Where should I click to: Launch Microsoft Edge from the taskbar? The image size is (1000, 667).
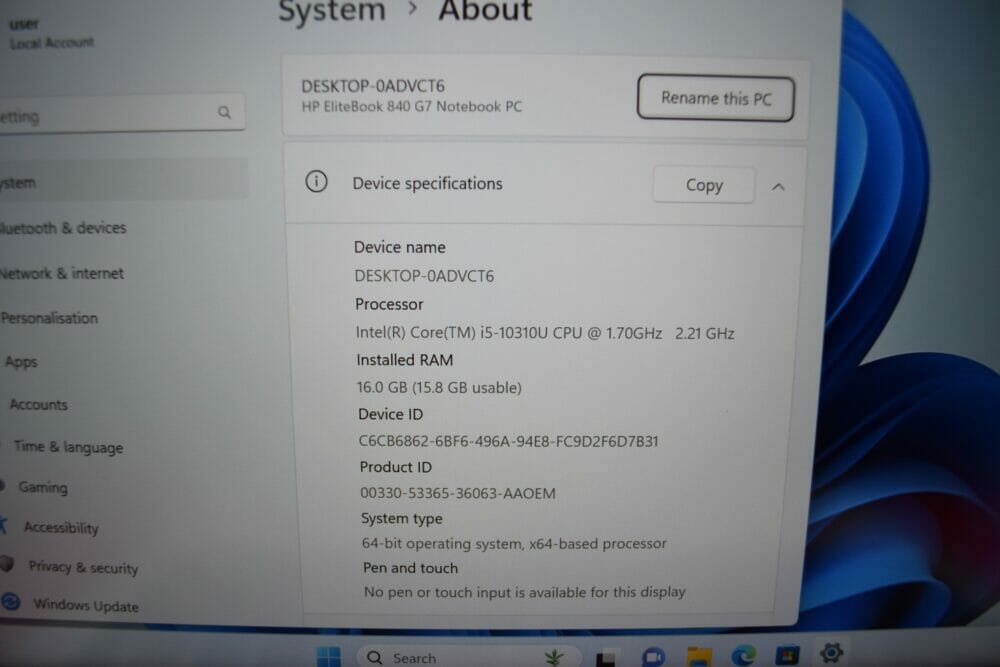click(x=743, y=656)
